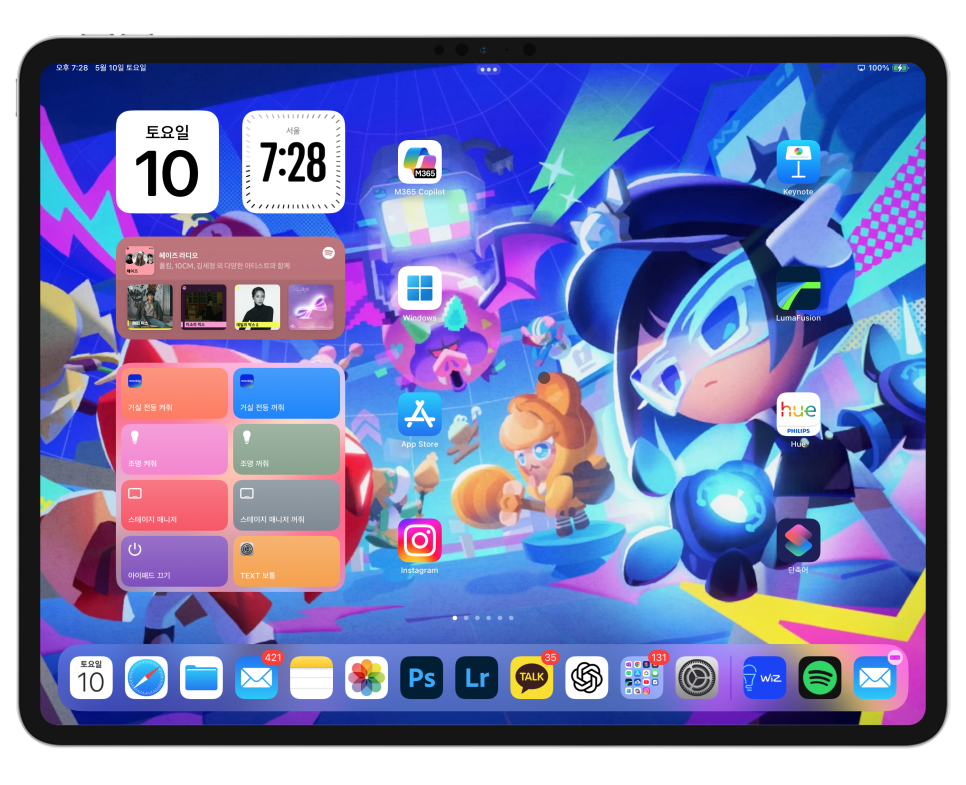966x785 pixels.
Task: Run the 스테이지 매니저 shortcut
Action: point(174,505)
